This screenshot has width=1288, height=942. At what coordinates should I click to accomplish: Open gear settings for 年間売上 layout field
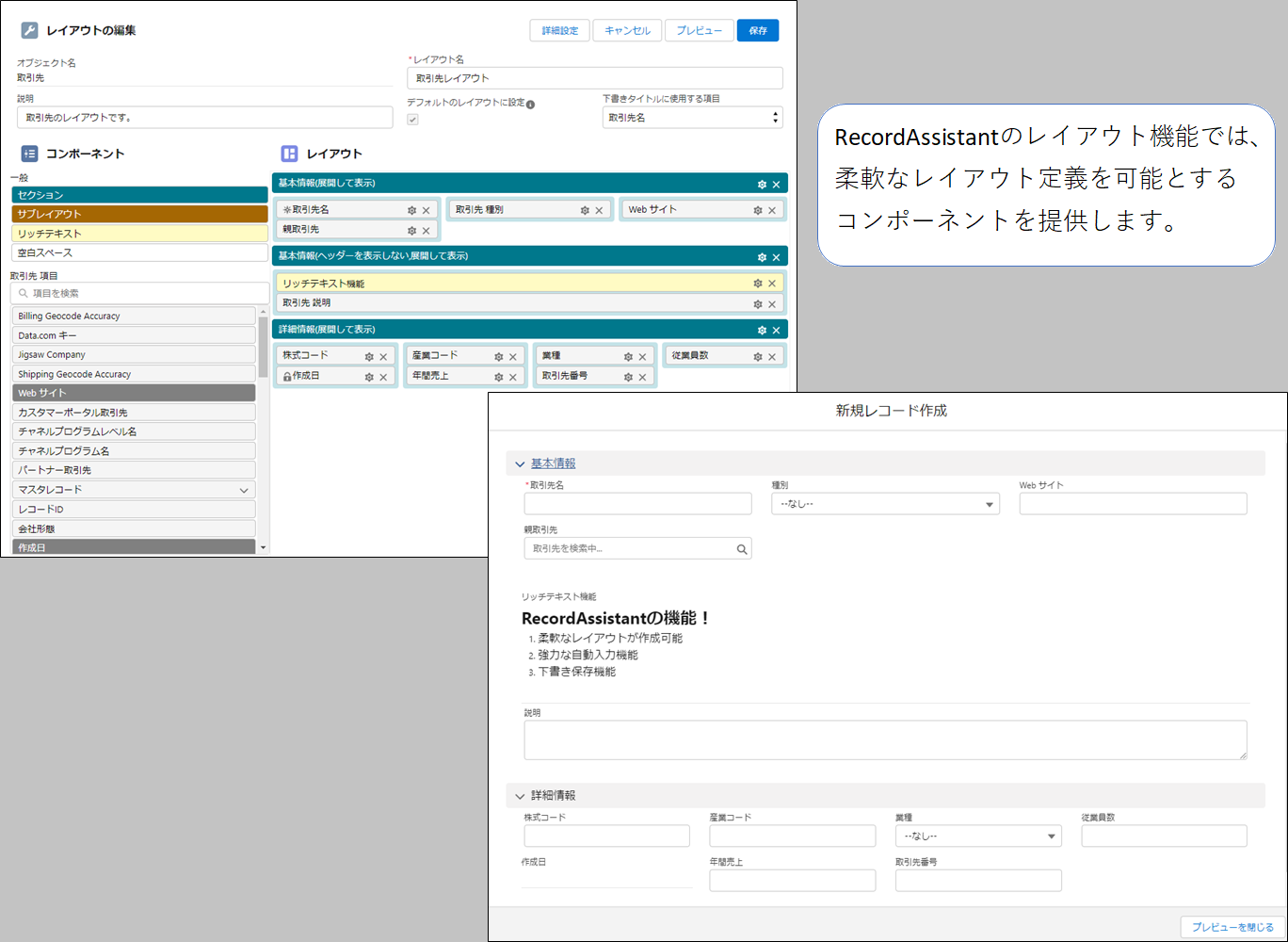499,377
